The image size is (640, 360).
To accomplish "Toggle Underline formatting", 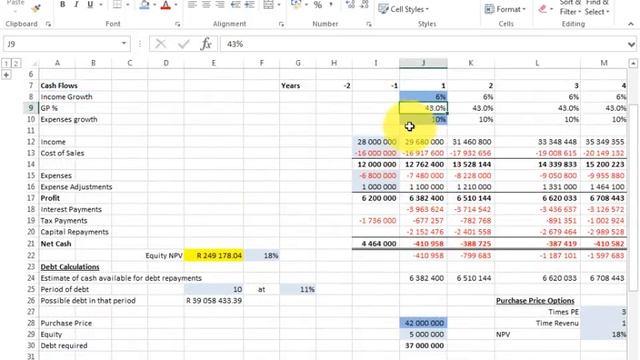I will pos(90,4).
